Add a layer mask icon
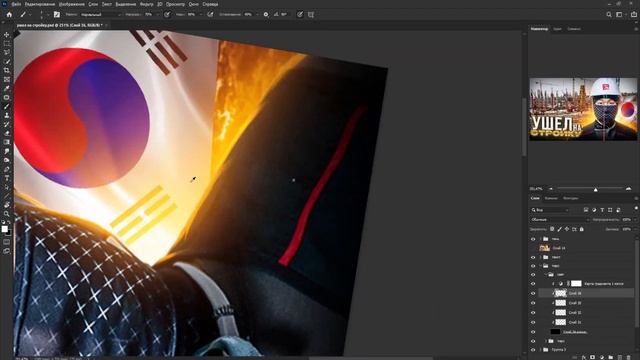This screenshot has width=640, height=360. tap(593, 358)
